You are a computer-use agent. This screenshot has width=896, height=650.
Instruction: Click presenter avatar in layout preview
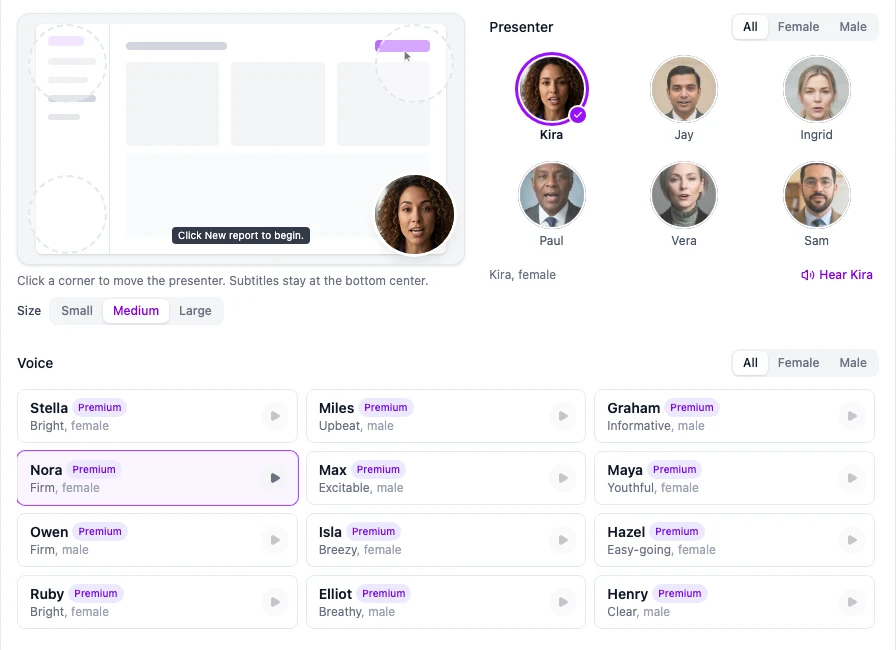pos(414,214)
